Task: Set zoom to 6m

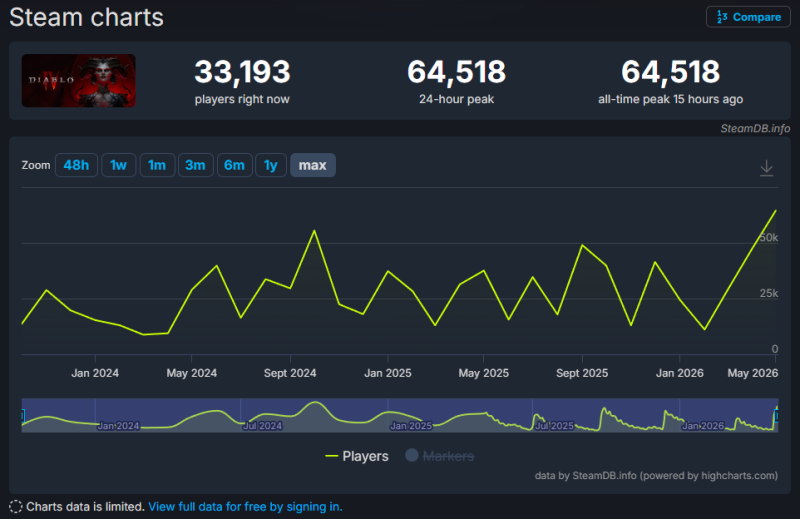Action: coord(234,165)
